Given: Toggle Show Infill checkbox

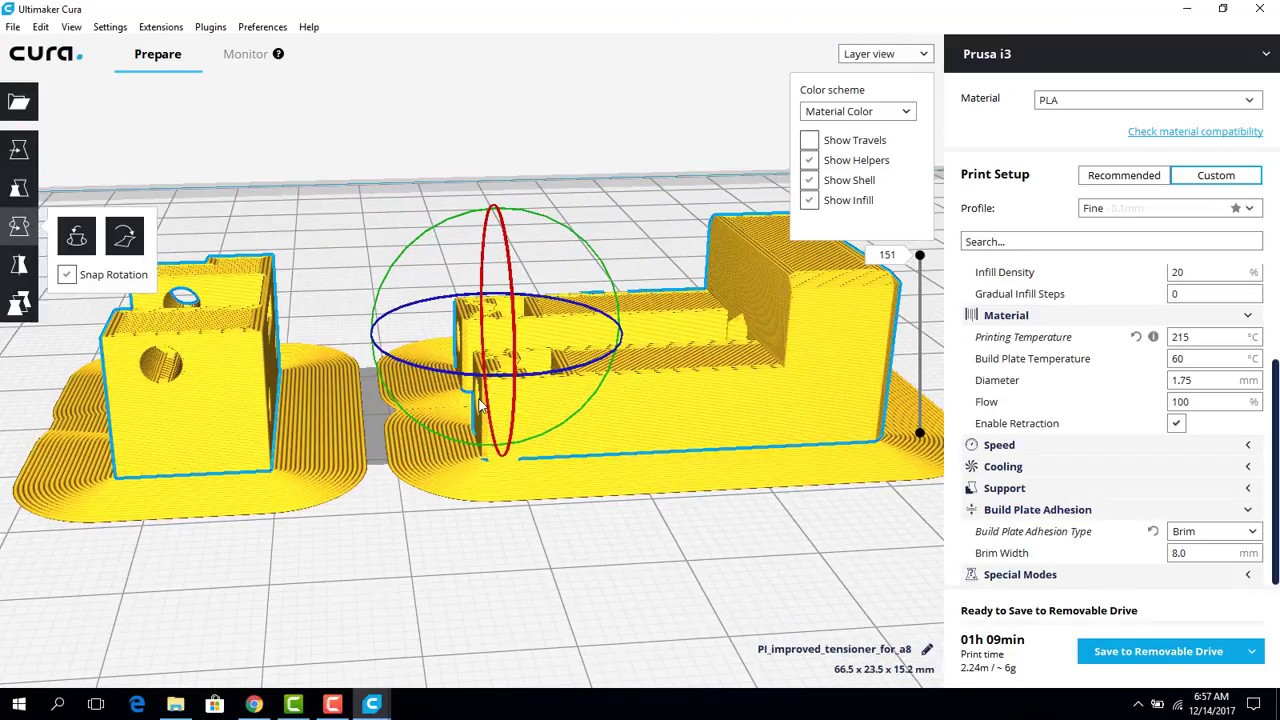Looking at the screenshot, I should [x=809, y=200].
